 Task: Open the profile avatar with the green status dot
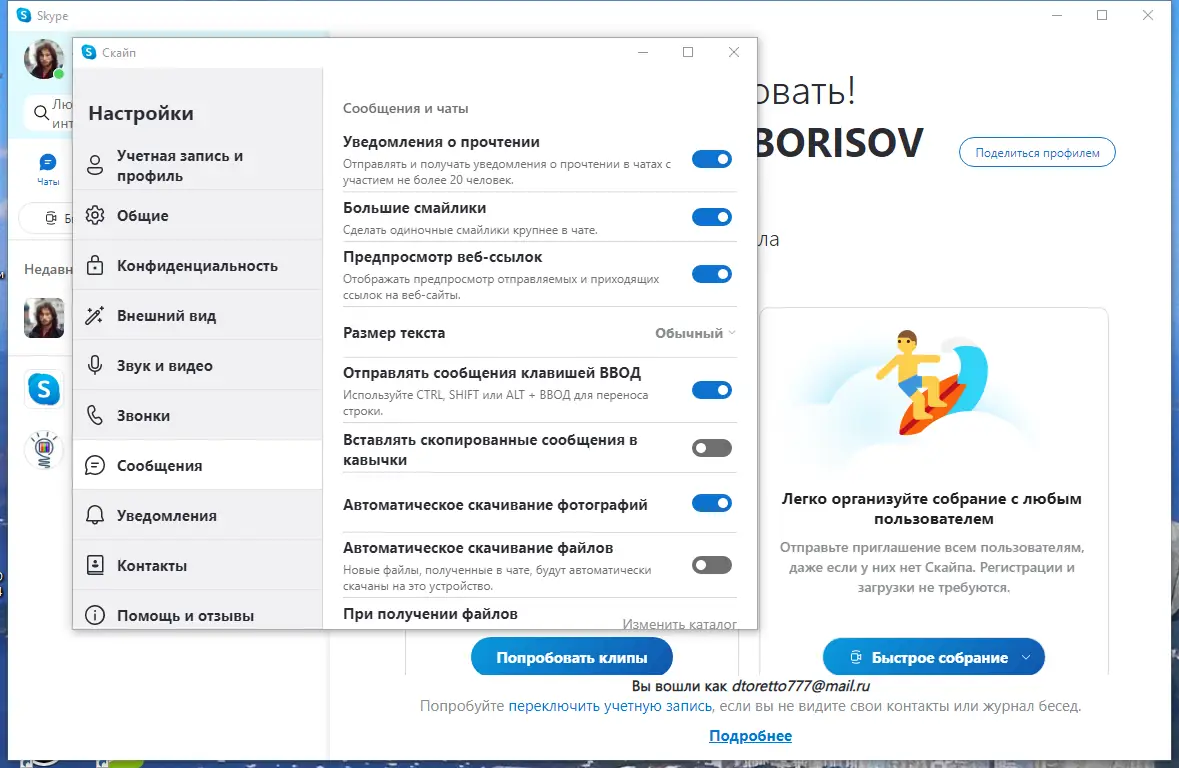pos(44,59)
